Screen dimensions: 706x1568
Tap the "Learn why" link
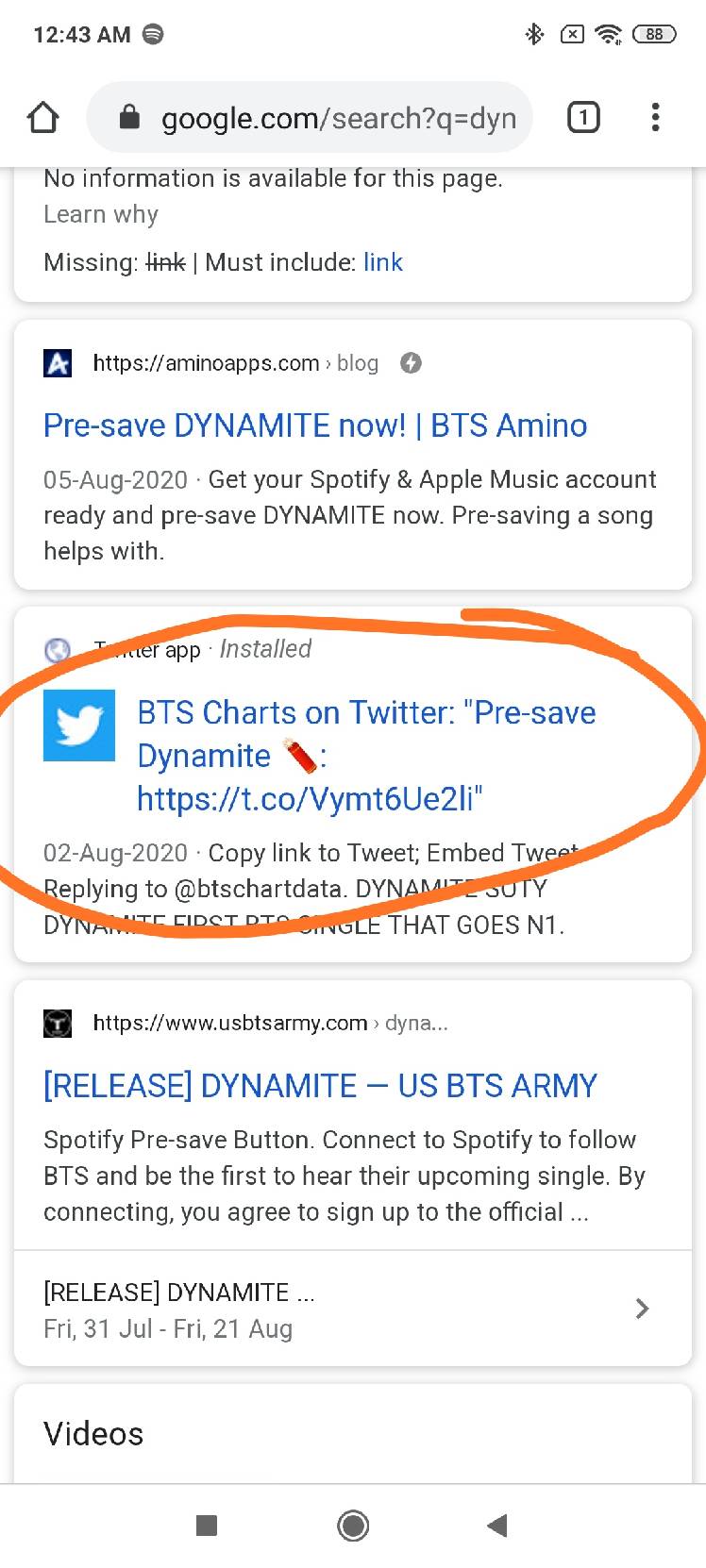(x=101, y=215)
